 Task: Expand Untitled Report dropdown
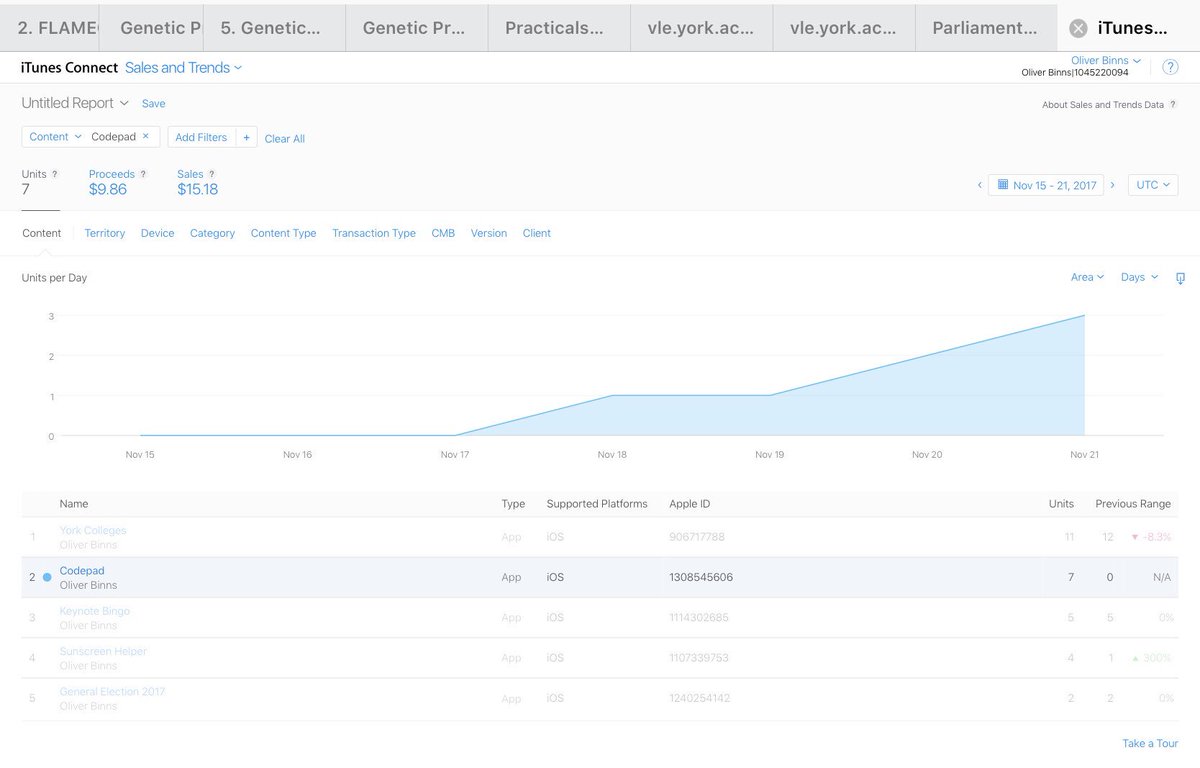(75, 103)
